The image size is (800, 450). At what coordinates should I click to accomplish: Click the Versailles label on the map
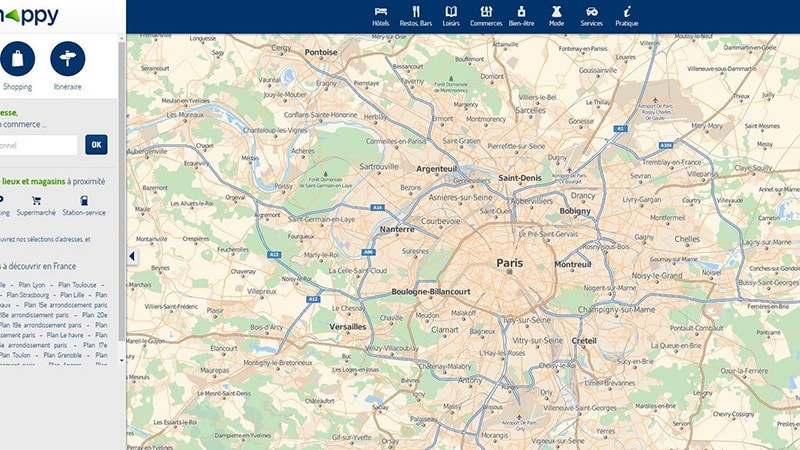347,327
